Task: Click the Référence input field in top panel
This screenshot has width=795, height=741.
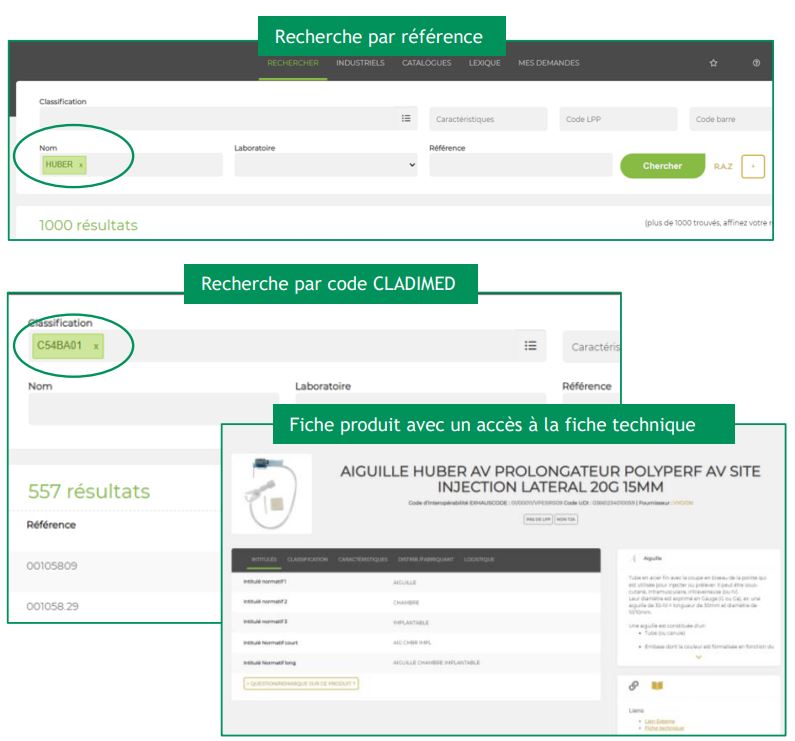Action: [x=521, y=165]
